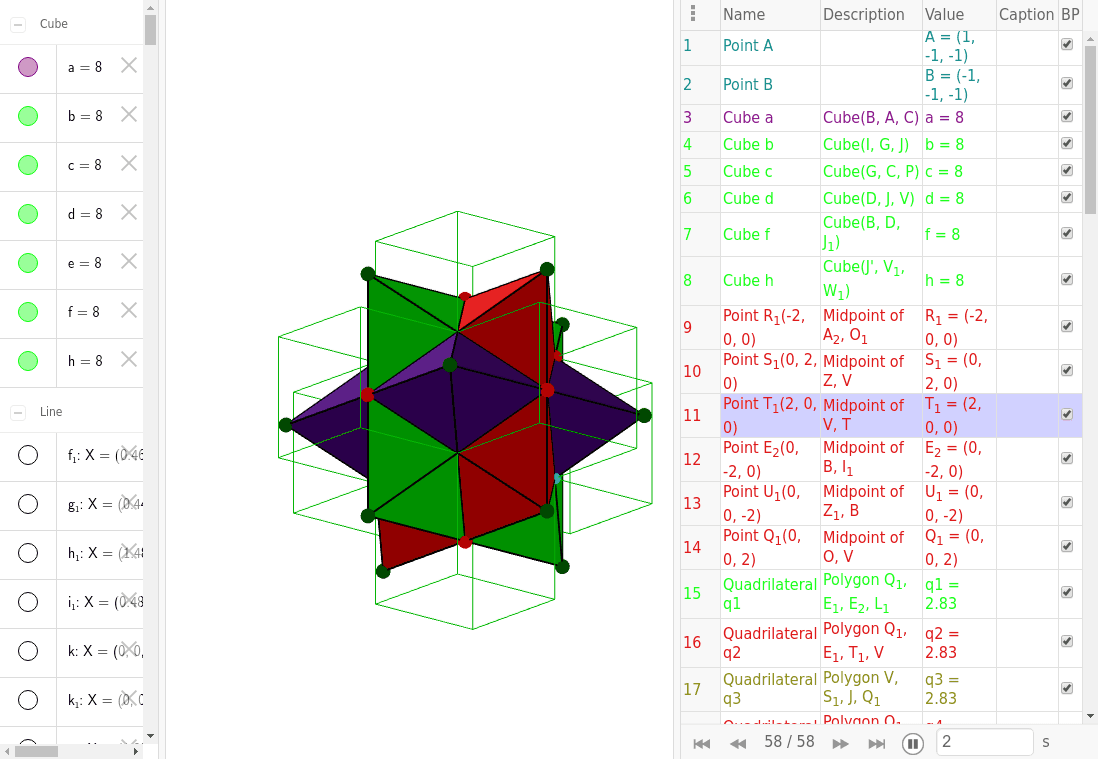Click the 58 / 58 step counter
This screenshot has width=1100, height=761.
click(x=789, y=742)
